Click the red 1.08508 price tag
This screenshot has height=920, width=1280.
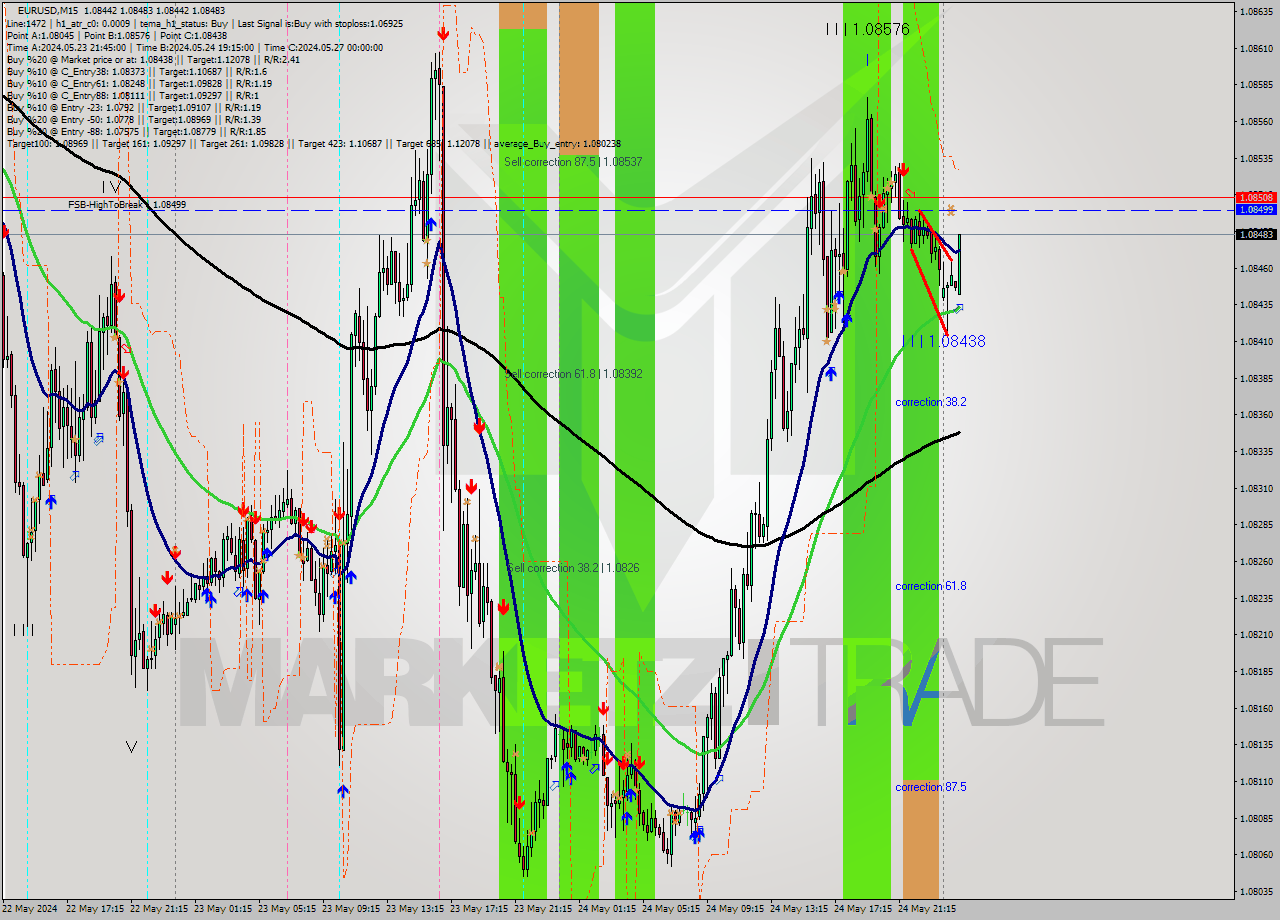point(1256,197)
